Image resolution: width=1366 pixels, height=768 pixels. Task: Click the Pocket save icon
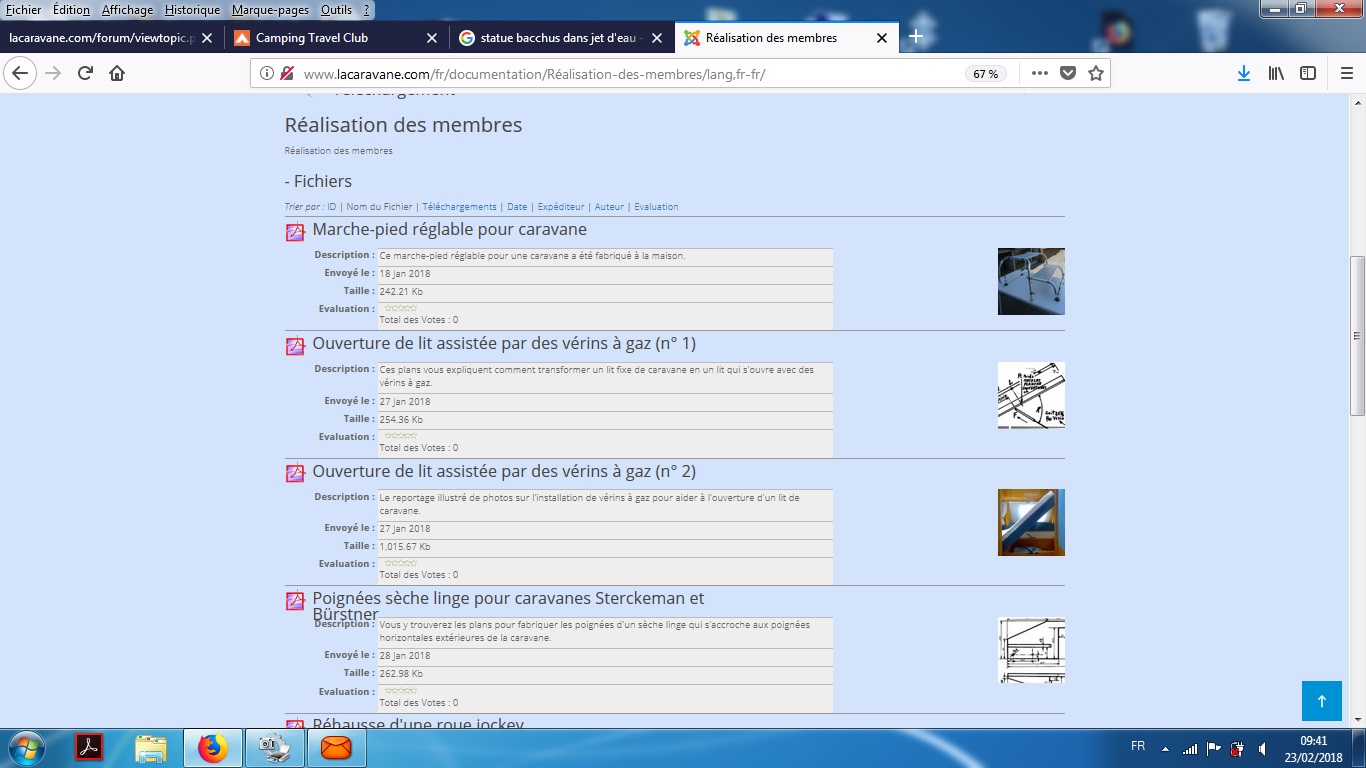(1068, 73)
